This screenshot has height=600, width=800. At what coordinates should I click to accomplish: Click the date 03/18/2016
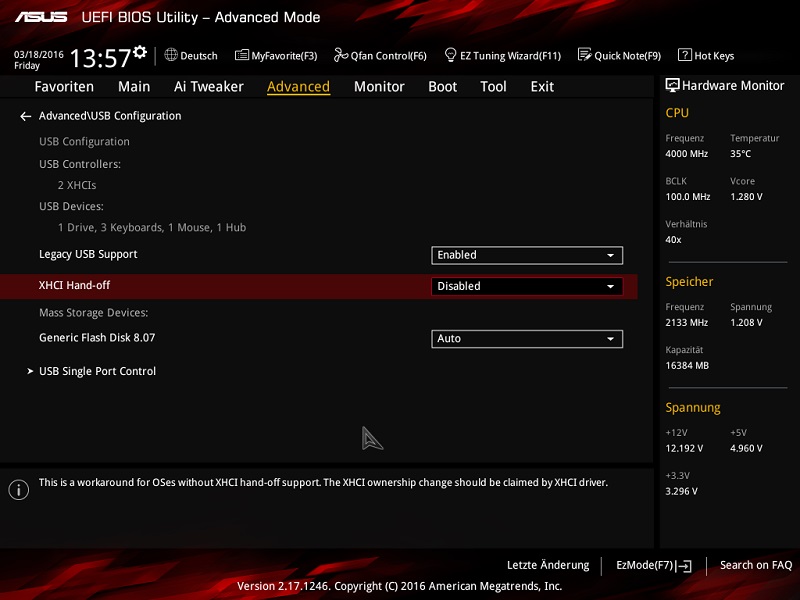(x=39, y=55)
